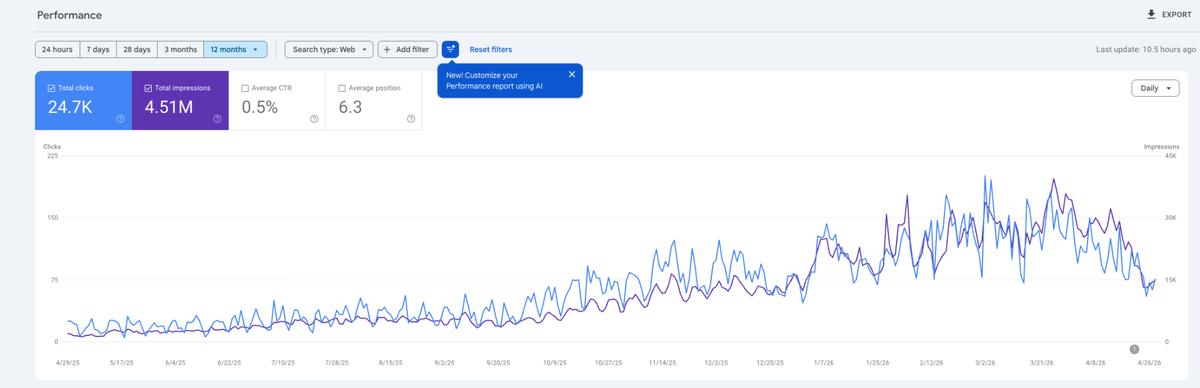The height and width of the screenshot is (388, 1200).
Task: Open the Daily granularity dropdown
Action: click(x=1155, y=88)
